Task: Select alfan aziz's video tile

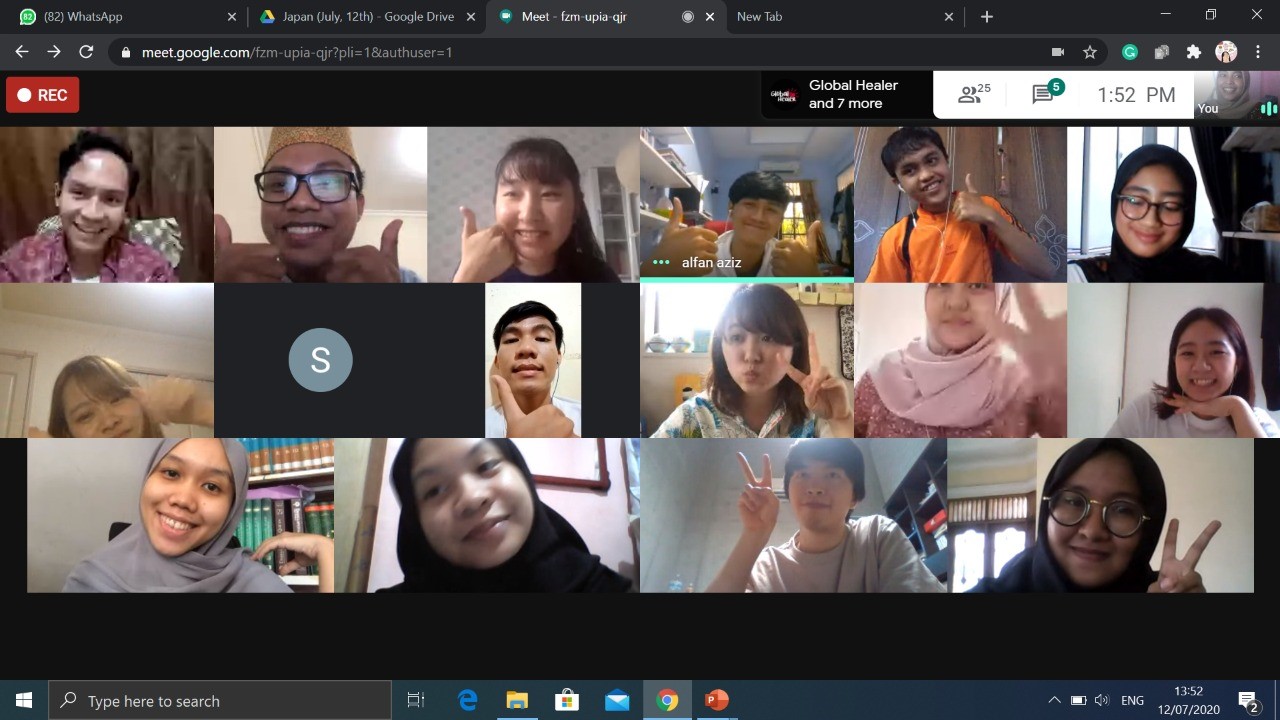Action: pos(747,204)
